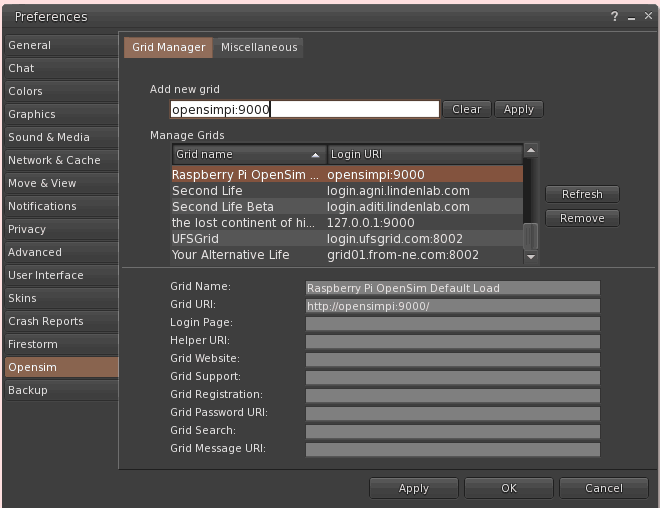Open the Chat preferences section
The image size is (660, 508).
(x=61, y=68)
